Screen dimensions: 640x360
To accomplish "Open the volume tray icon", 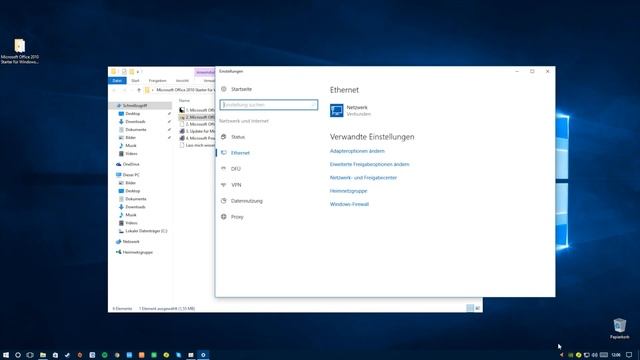I will (x=595, y=355).
